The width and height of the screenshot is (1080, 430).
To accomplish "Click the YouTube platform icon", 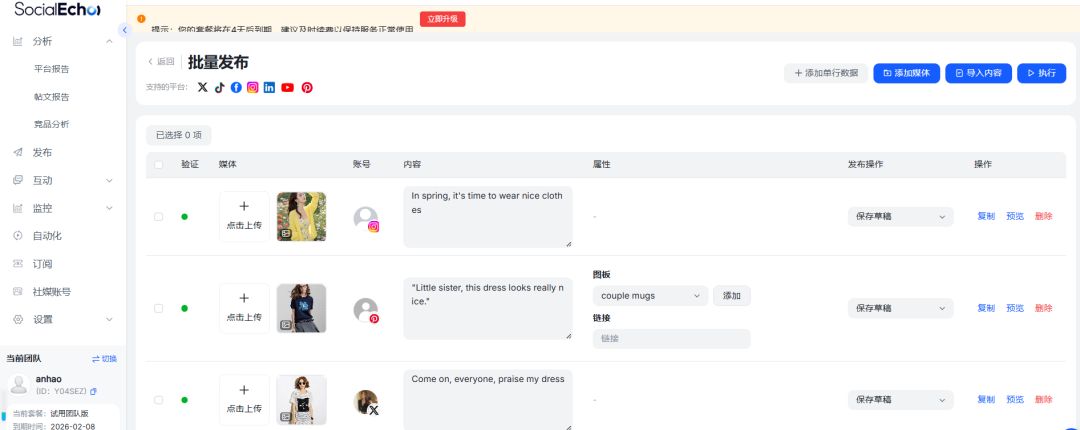I will (x=287, y=88).
